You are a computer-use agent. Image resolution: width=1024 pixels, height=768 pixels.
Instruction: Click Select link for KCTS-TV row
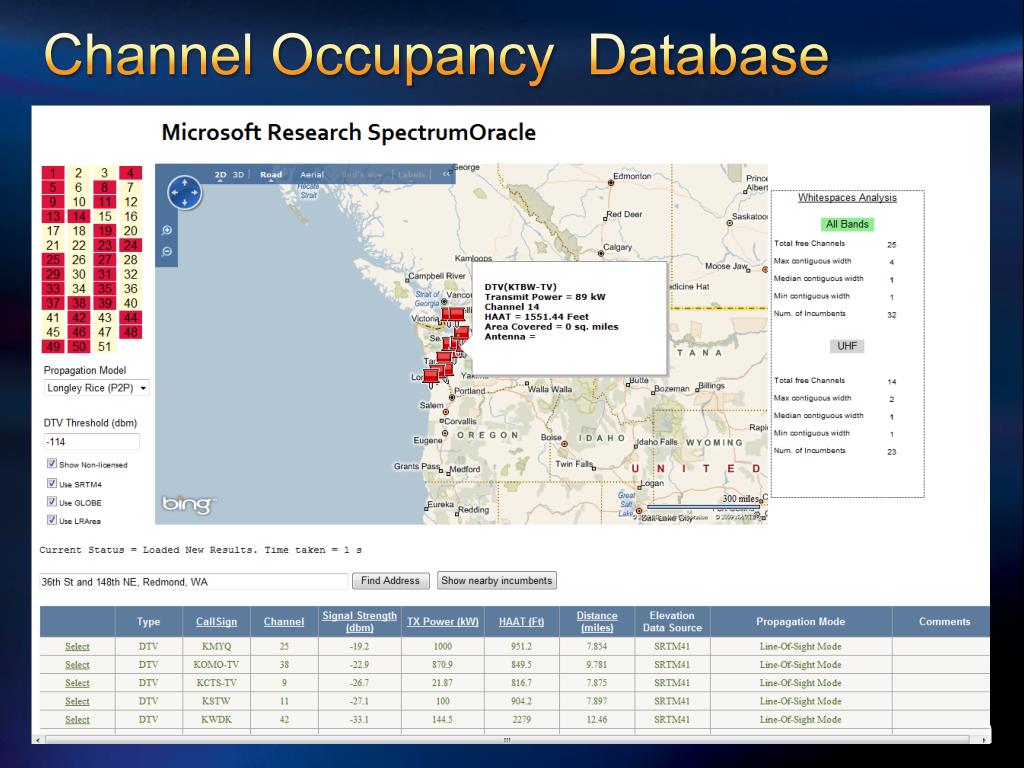pyautogui.click(x=77, y=683)
